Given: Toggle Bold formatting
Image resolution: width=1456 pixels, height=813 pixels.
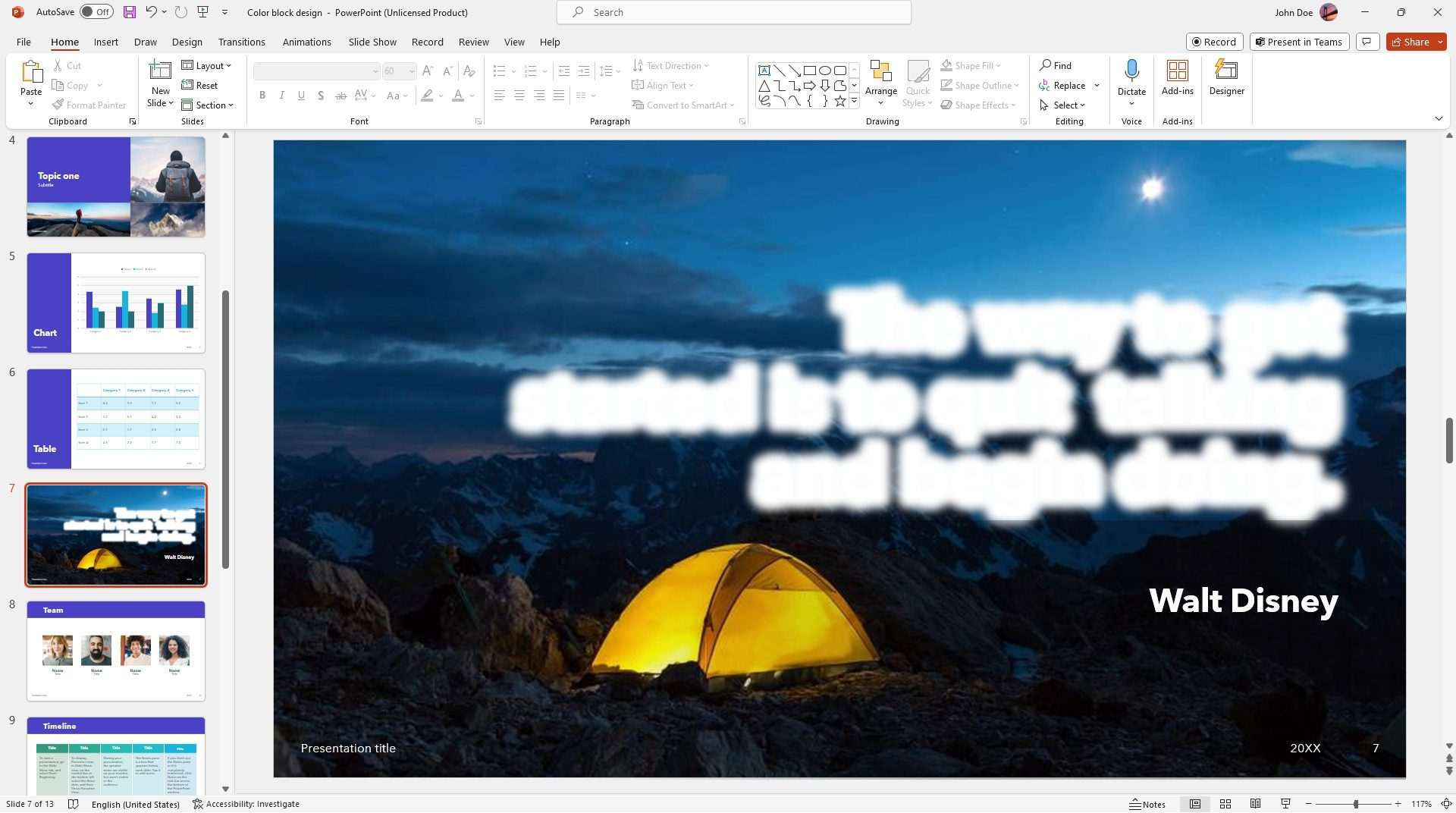Looking at the screenshot, I should 262,96.
